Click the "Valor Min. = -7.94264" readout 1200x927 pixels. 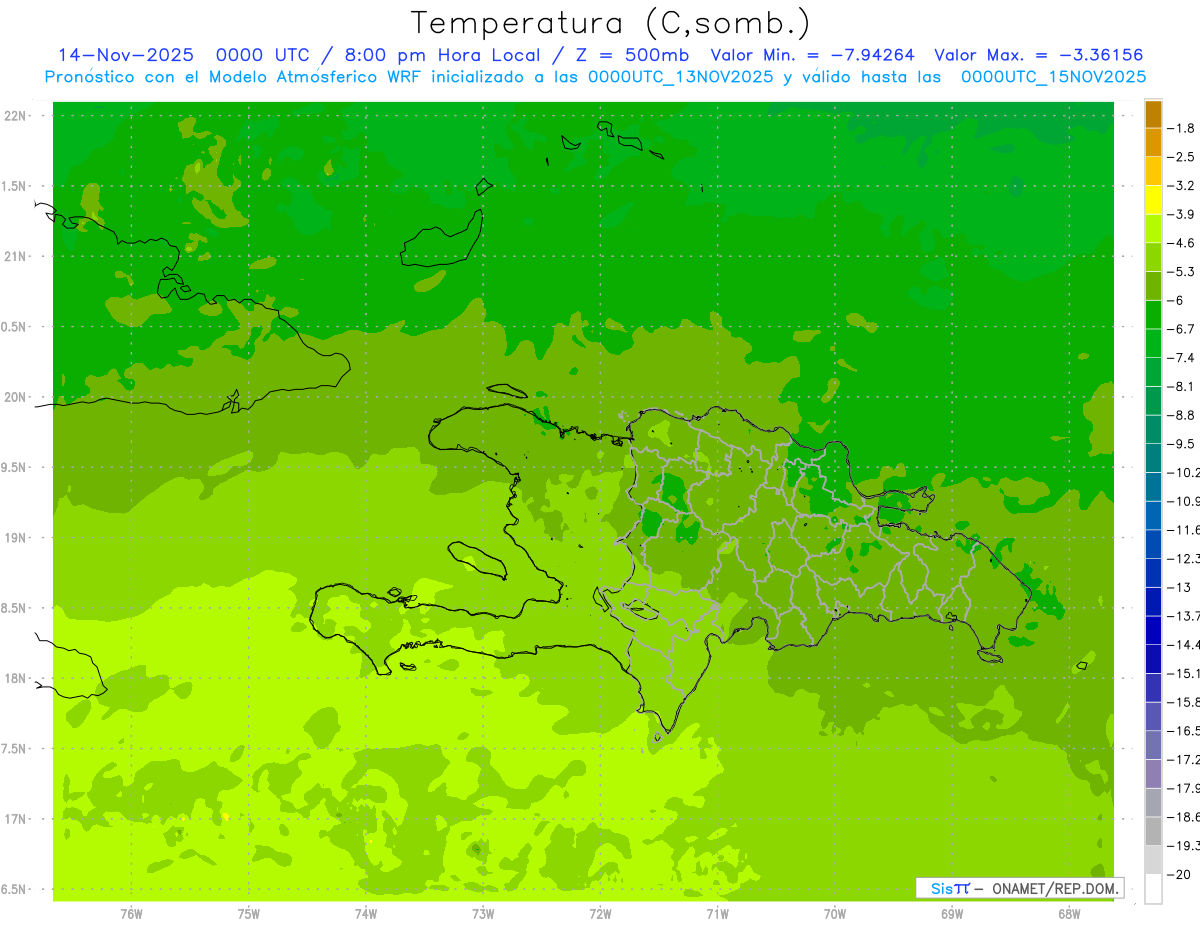[x=812, y=55]
